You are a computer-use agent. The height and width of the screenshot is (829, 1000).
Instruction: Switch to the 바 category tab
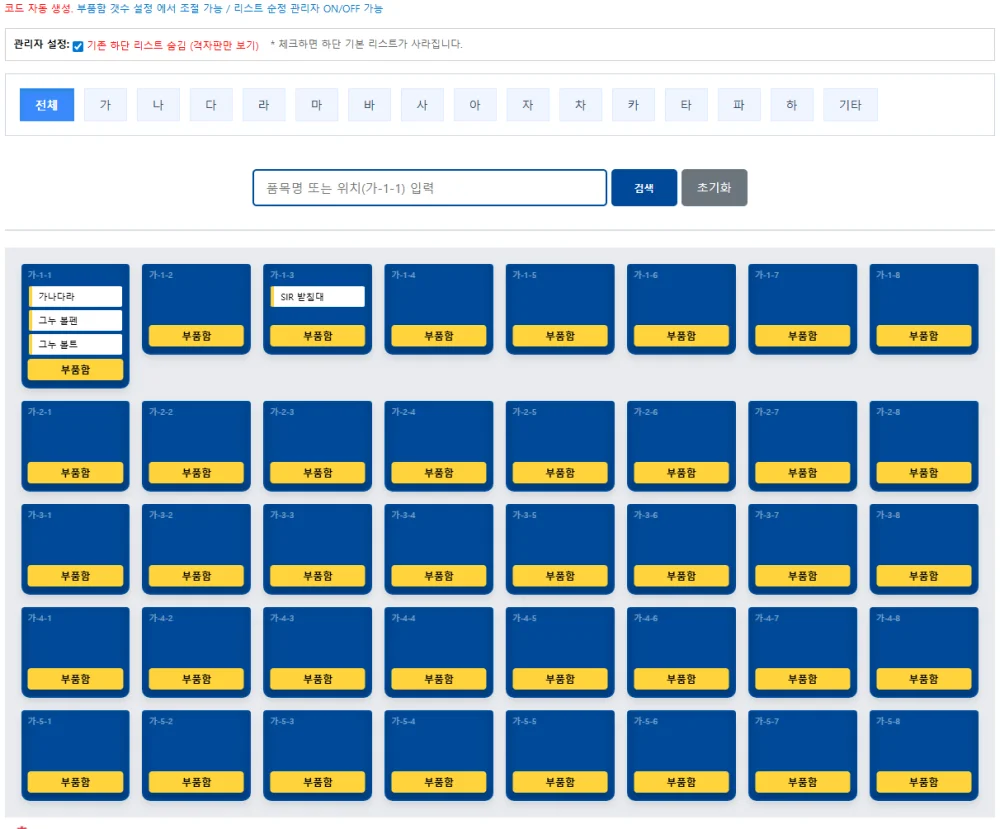(x=369, y=105)
